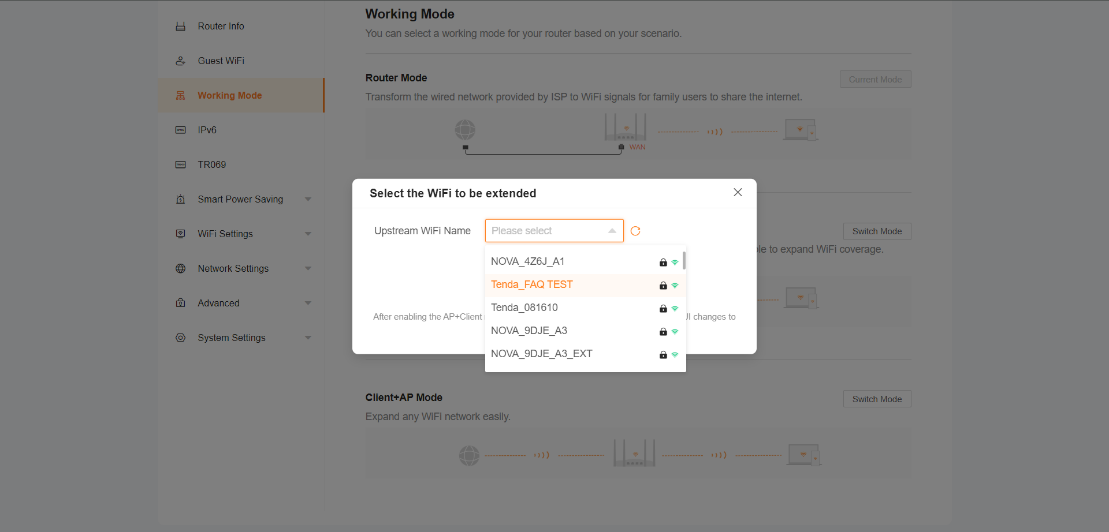Expand the Smart Power Saving menu
The image size is (1109, 532).
(x=308, y=200)
